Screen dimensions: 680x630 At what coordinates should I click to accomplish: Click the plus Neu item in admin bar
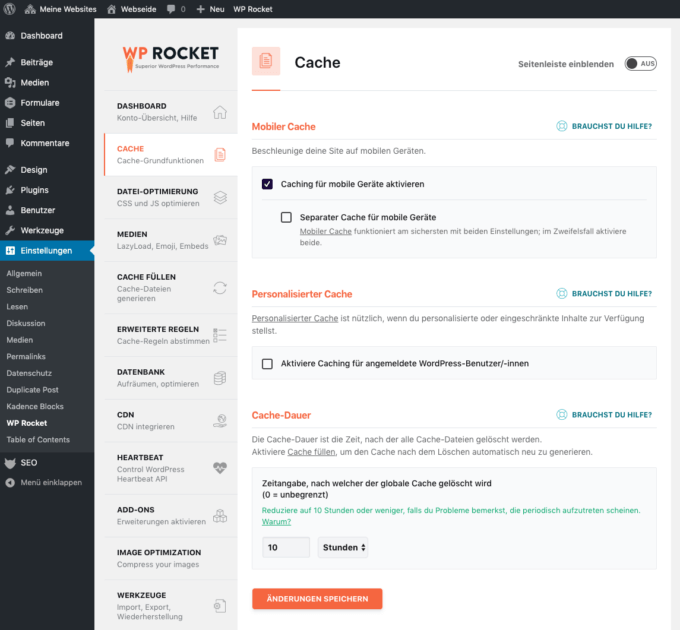pos(210,9)
